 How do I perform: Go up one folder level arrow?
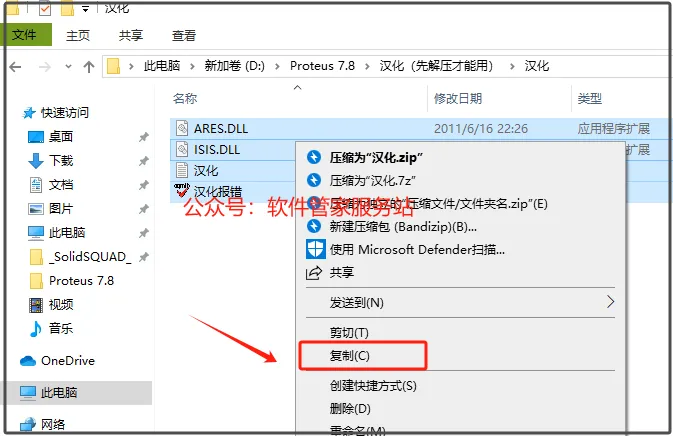89,67
